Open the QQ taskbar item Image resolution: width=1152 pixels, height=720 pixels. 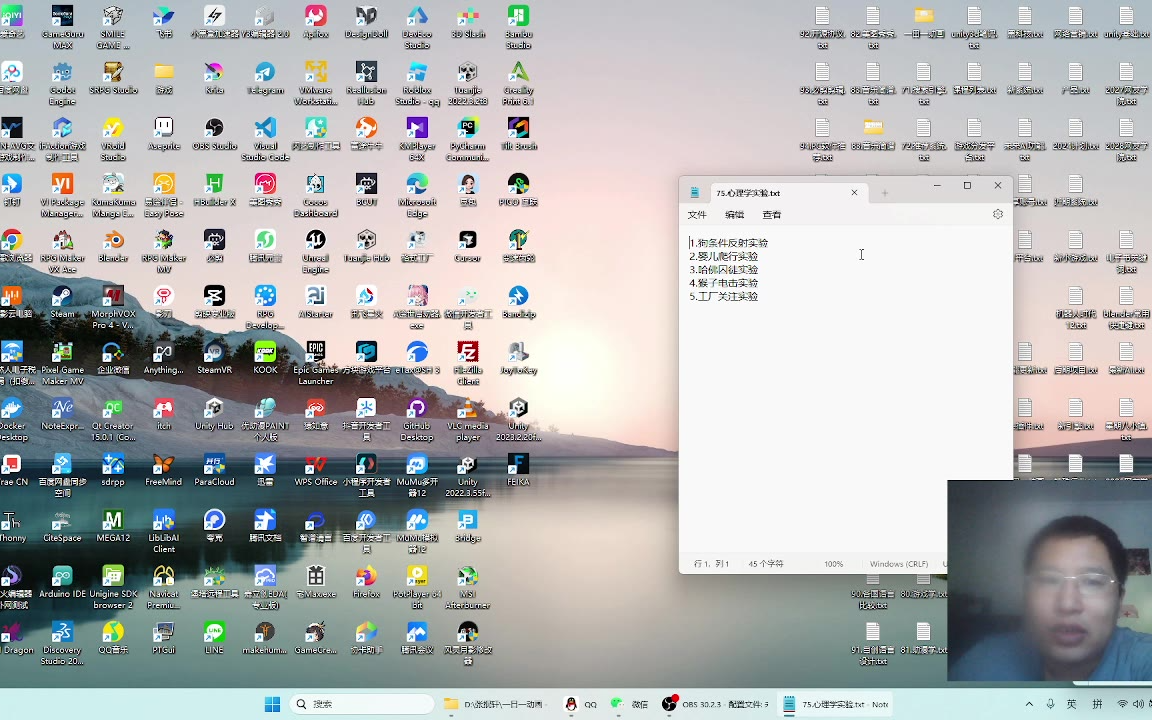(x=580, y=704)
